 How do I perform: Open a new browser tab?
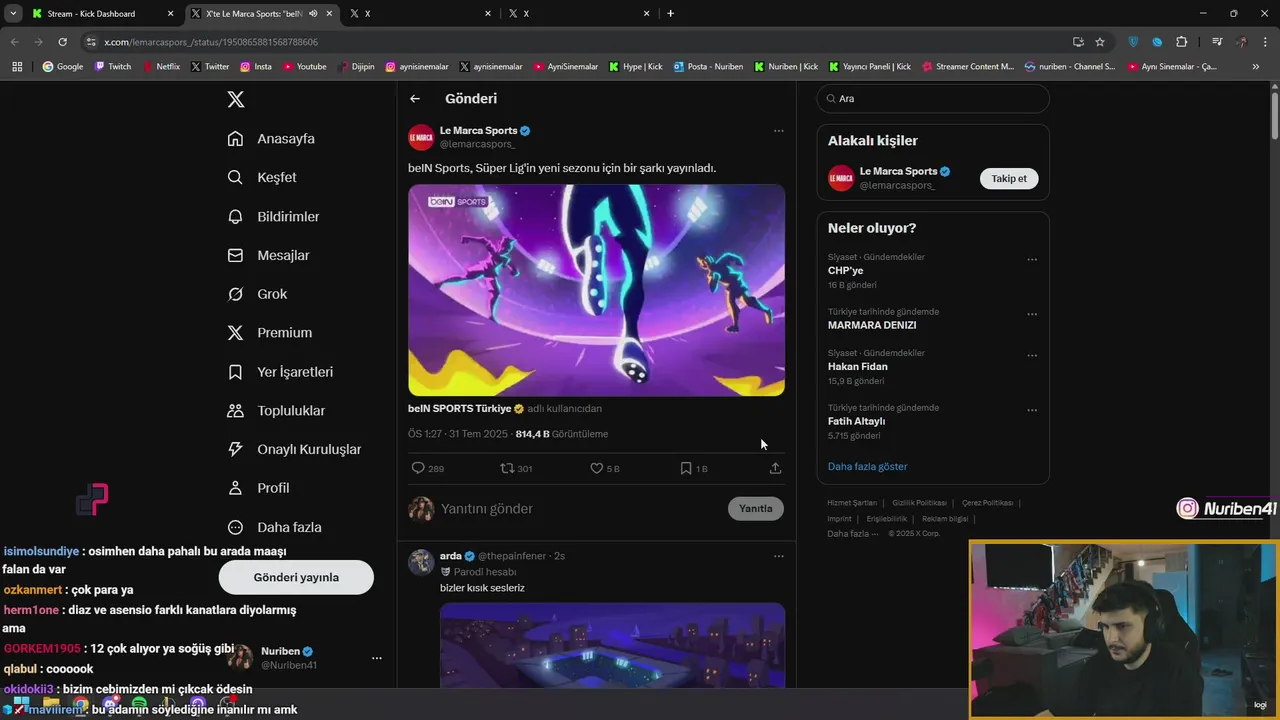(x=670, y=13)
